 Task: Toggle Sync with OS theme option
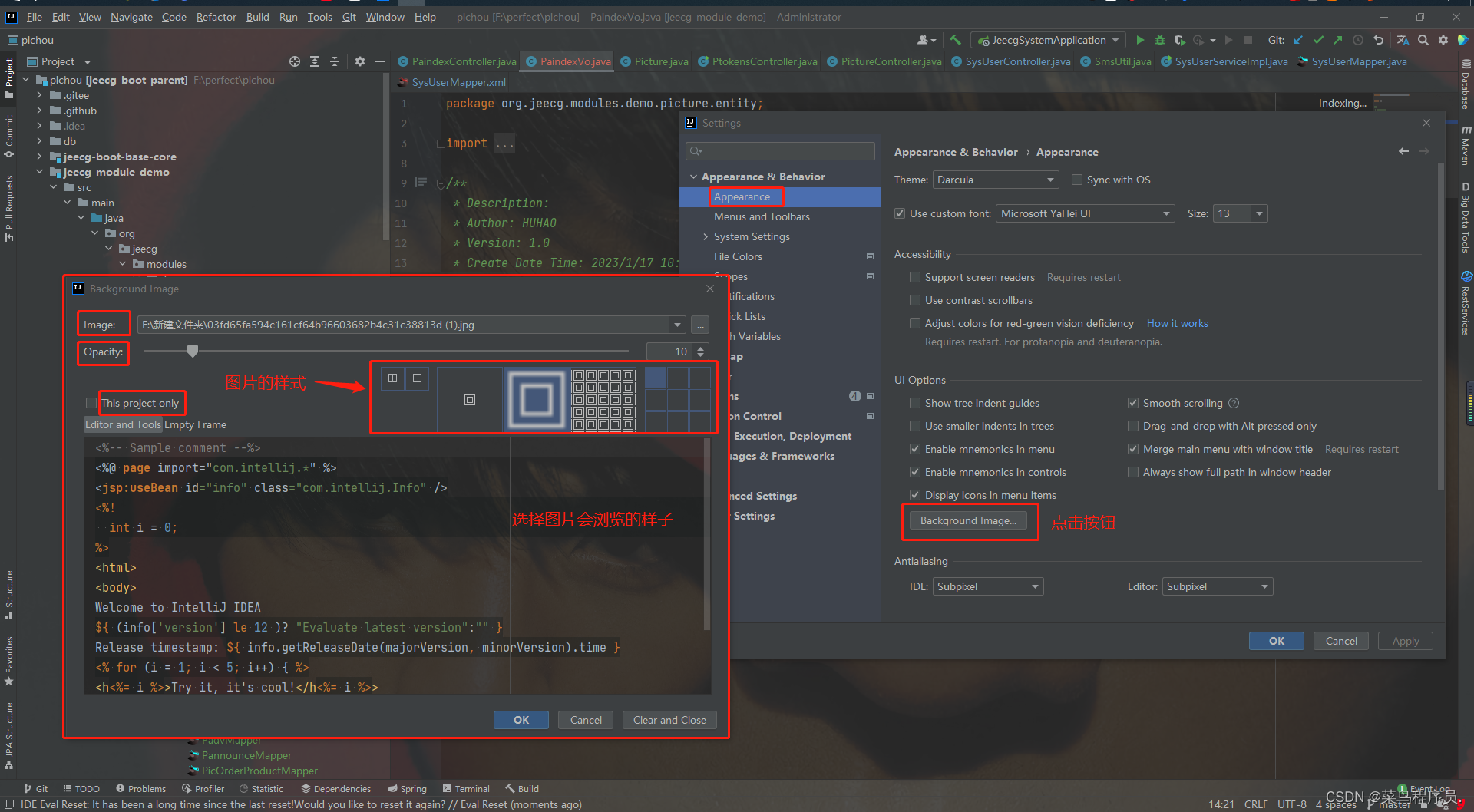click(1077, 179)
